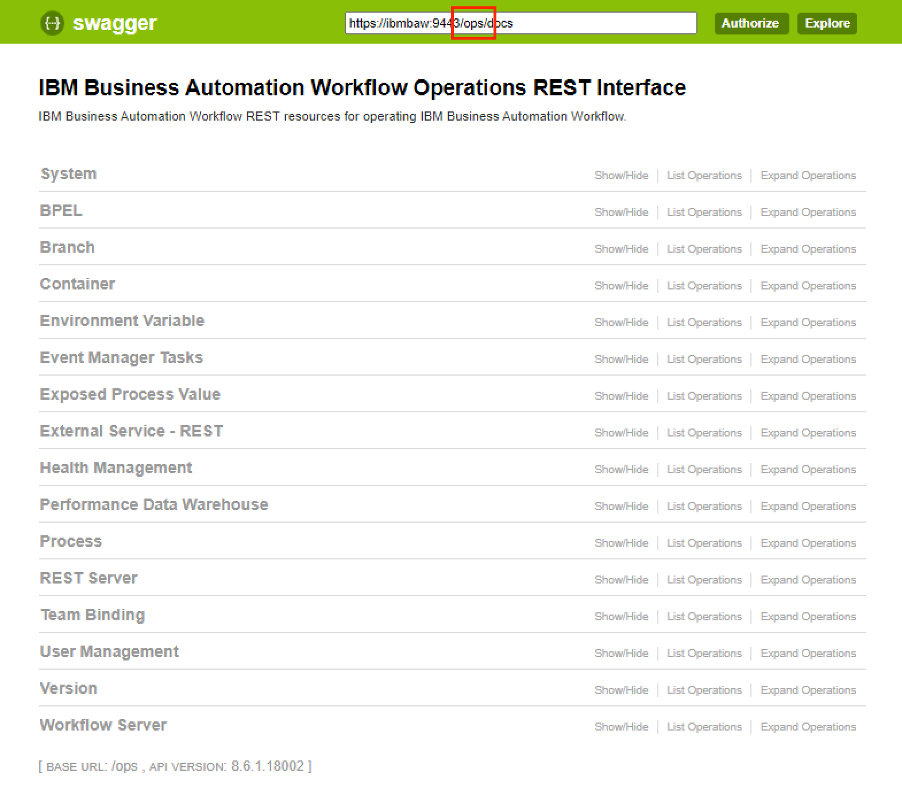Image resolution: width=902 pixels, height=788 pixels.
Task: List Operations for Version
Action: [x=705, y=690]
